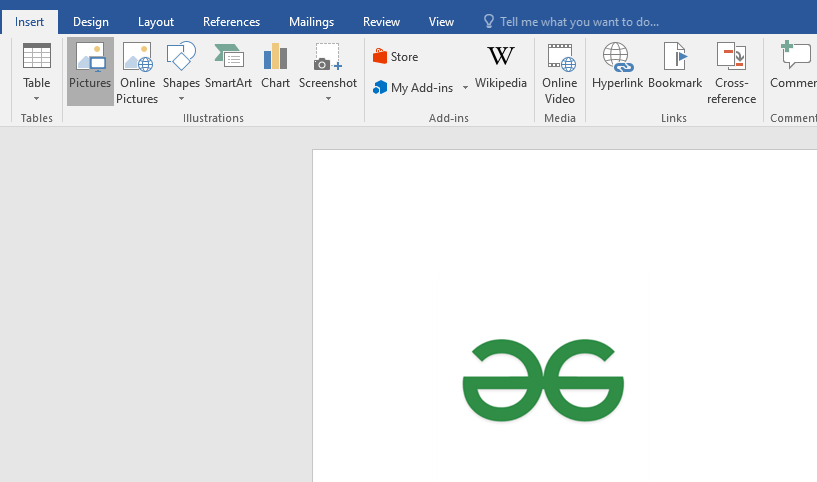Click the red Store bag icon
This screenshot has height=482, width=817.
pyautogui.click(x=380, y=56)
